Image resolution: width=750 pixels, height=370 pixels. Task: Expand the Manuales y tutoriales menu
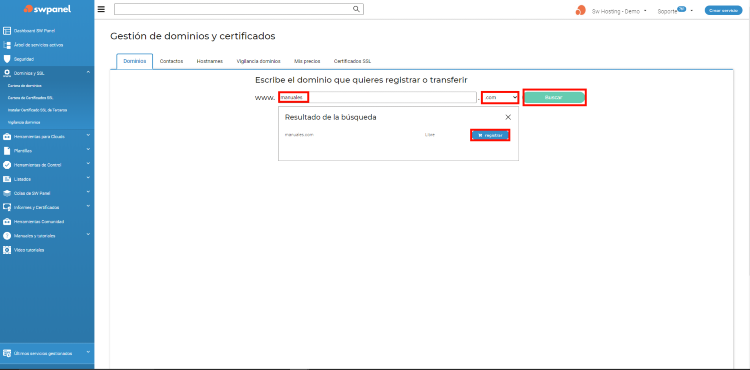point(88,235)
